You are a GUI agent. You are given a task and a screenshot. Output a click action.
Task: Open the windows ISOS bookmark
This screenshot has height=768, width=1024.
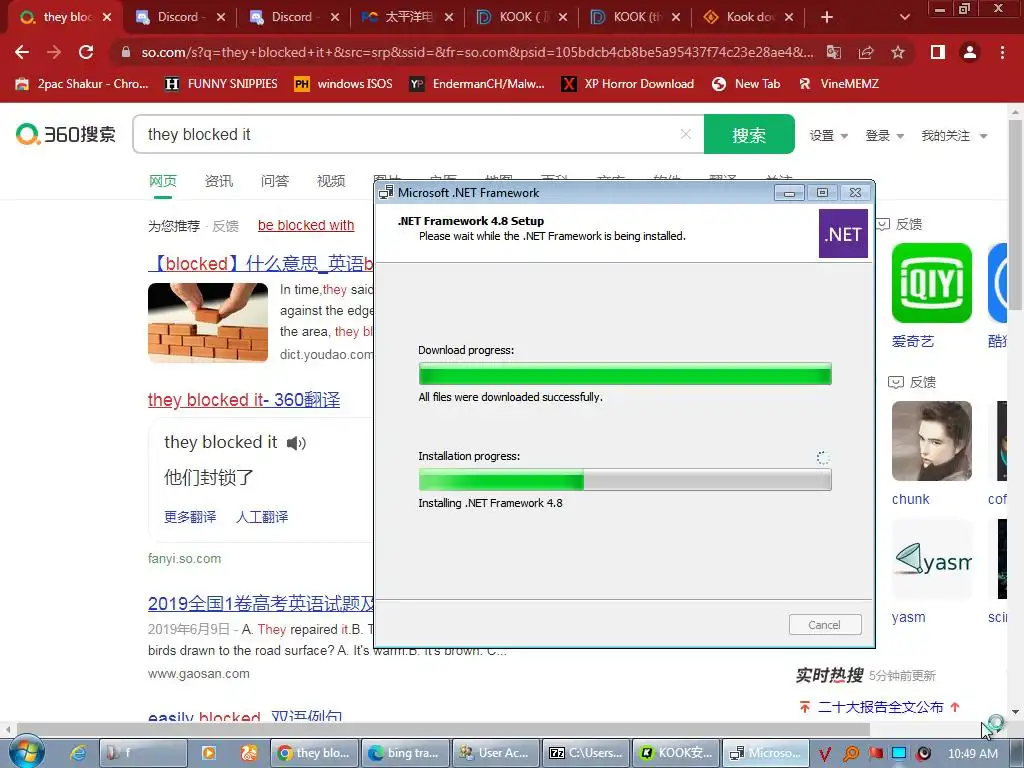click(344, 84)
